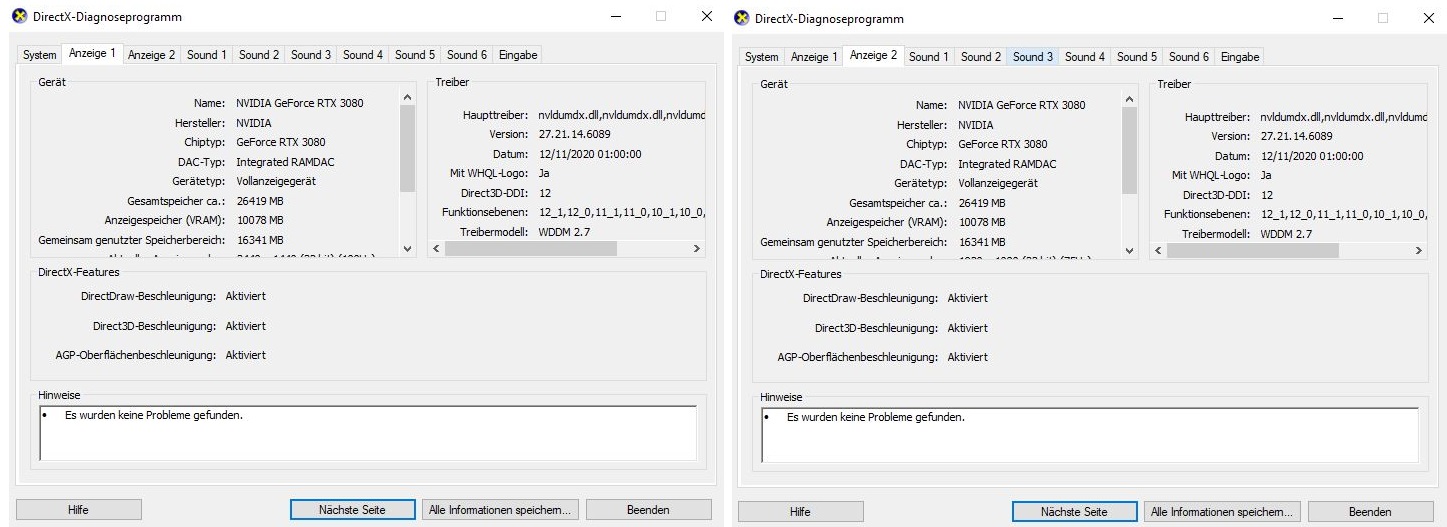
Task: Open System tab in right DirectX window
Action: pos(762,57)
